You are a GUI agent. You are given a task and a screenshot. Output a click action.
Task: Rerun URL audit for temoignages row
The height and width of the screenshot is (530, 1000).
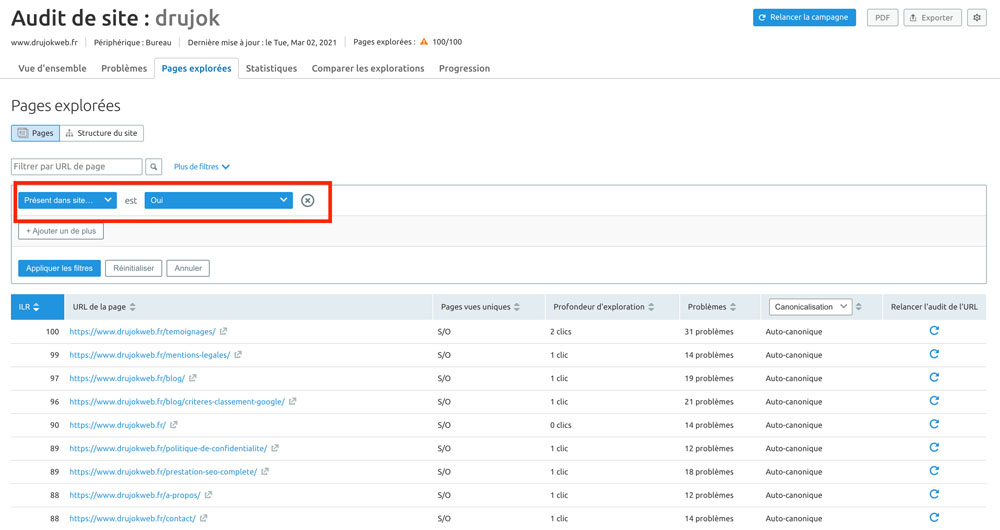(x=934, y=331)
